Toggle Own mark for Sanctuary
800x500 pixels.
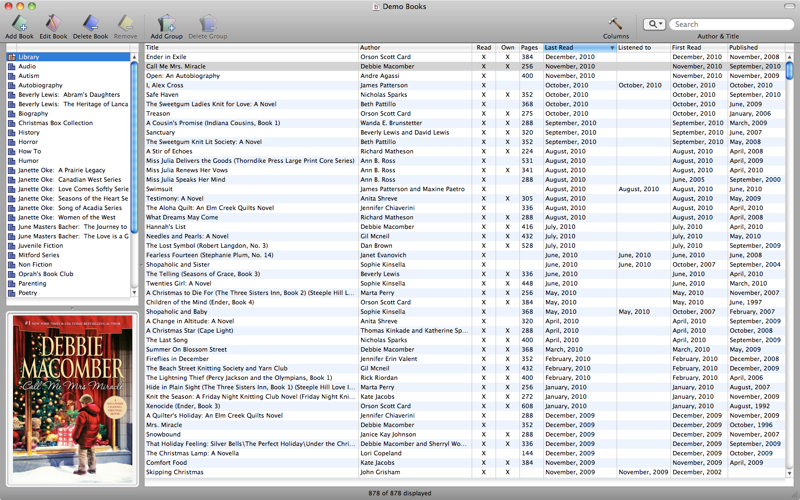click(x=507, y=133)
